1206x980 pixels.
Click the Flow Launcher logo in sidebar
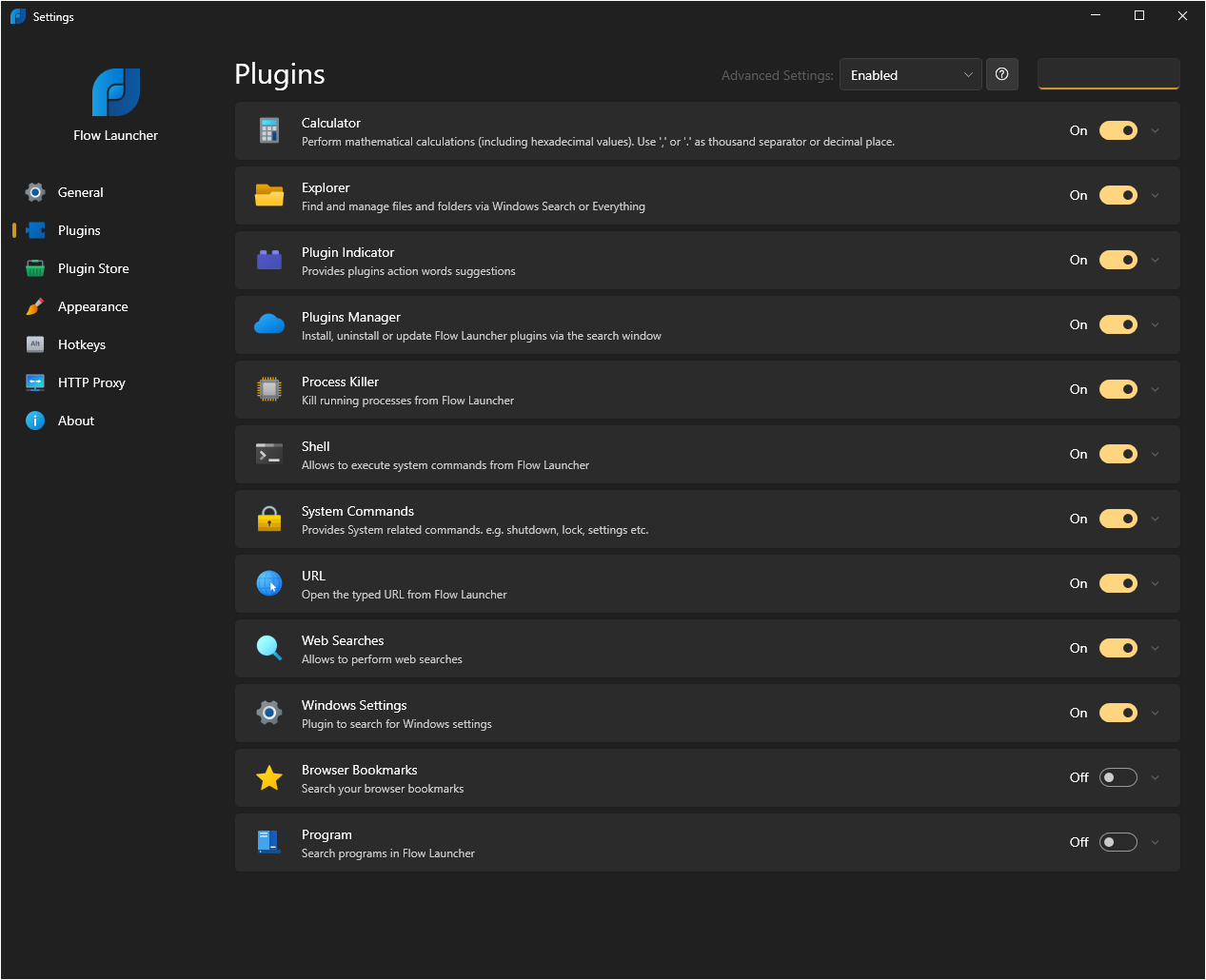click(116, 92)
